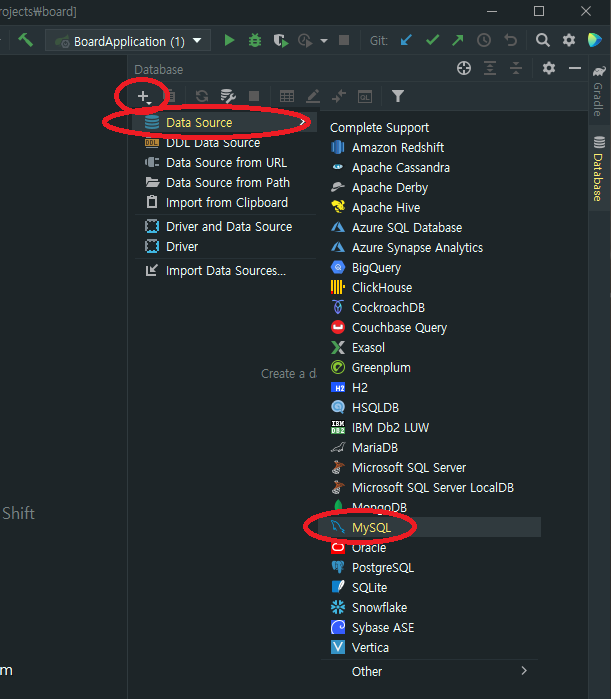The height and width of the screenshot is (699, 611).
Task: Hide the Database panel with minus icon
Action: 575,69
